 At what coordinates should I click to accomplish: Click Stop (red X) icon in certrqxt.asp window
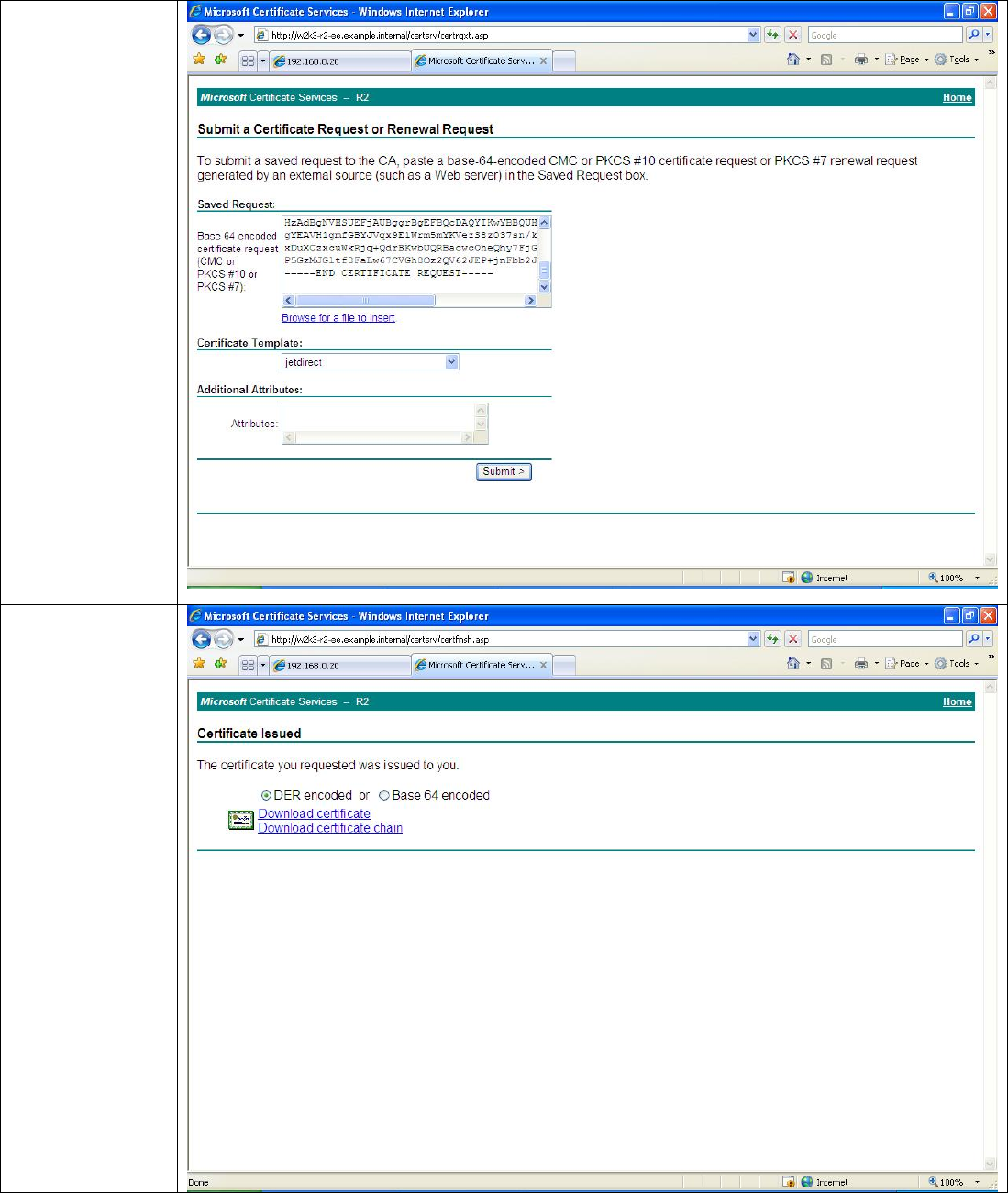pos(793,35)
